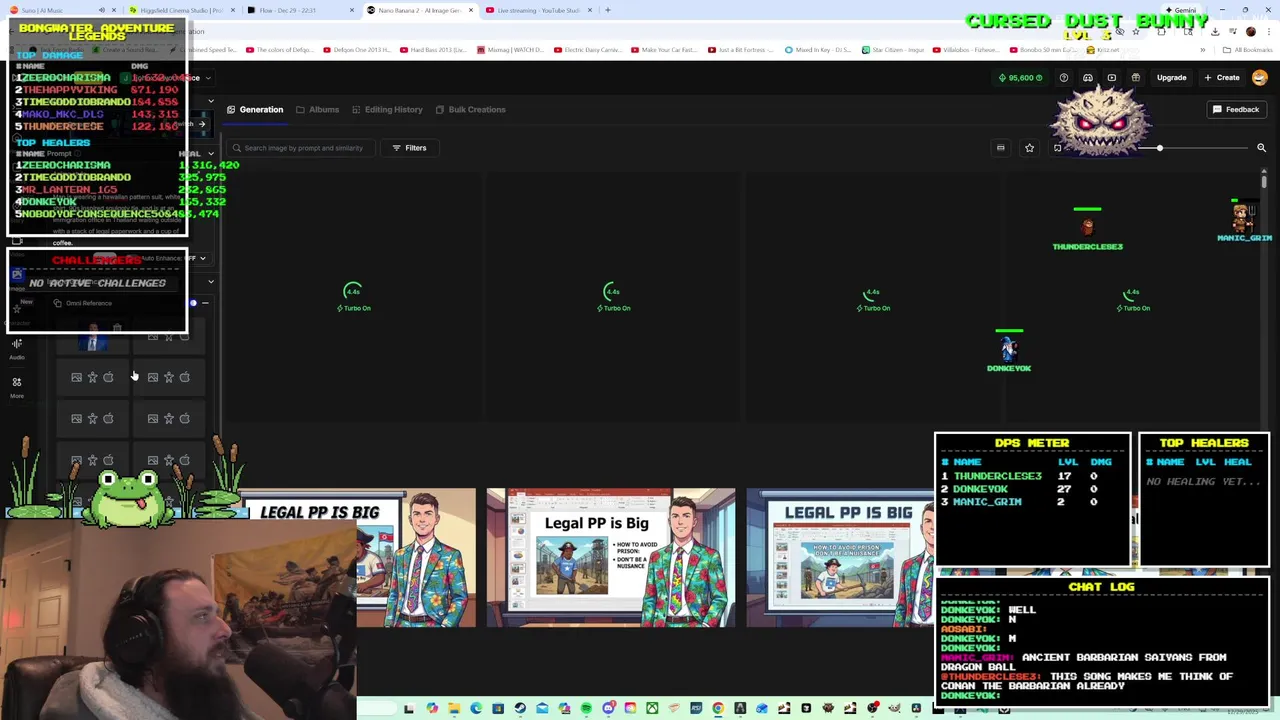
Task: Open Chrome from the taskbar
Action: tap(718, 709)
